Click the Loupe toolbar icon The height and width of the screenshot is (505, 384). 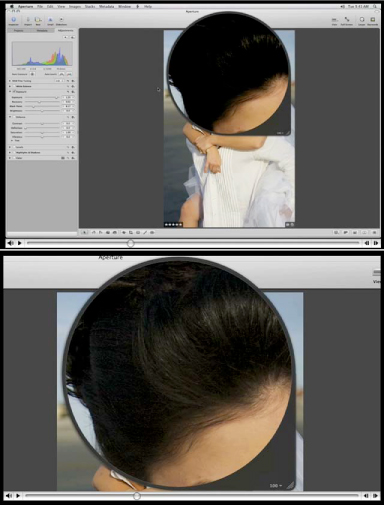[362, 21]
